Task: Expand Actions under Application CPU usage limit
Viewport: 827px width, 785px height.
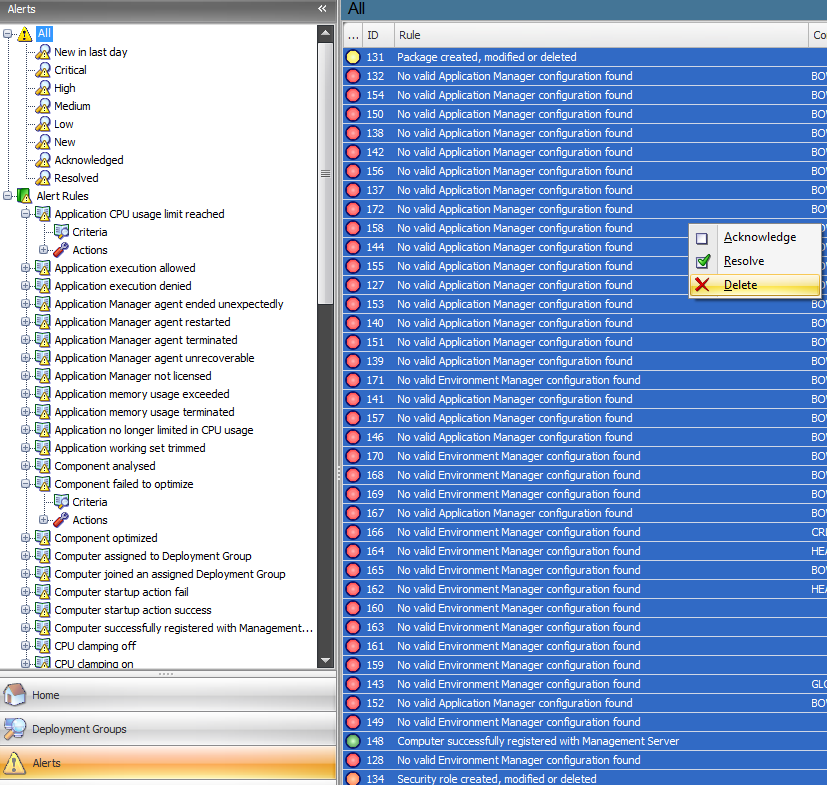Action: click(44, 250)
